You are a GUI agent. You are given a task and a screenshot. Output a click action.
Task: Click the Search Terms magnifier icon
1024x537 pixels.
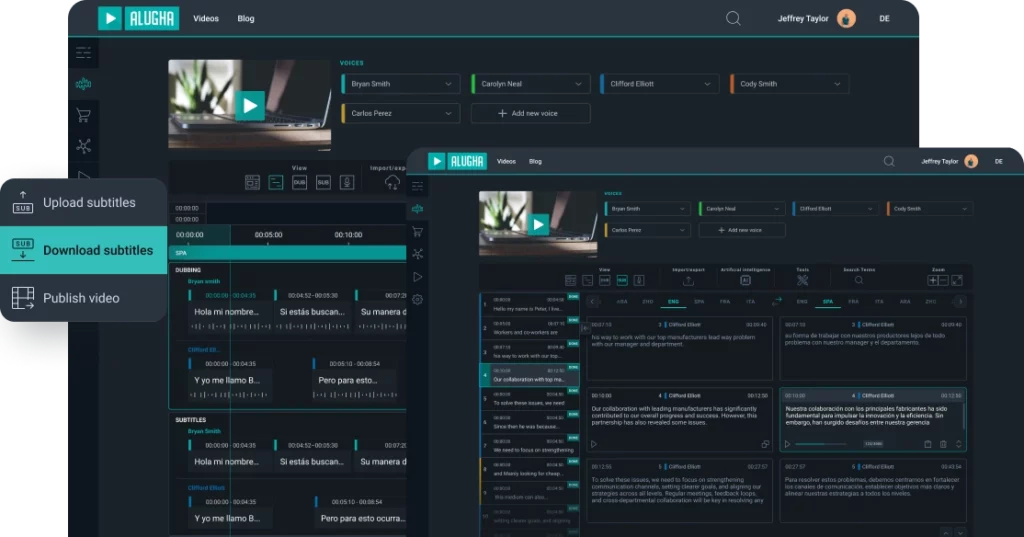858,281
